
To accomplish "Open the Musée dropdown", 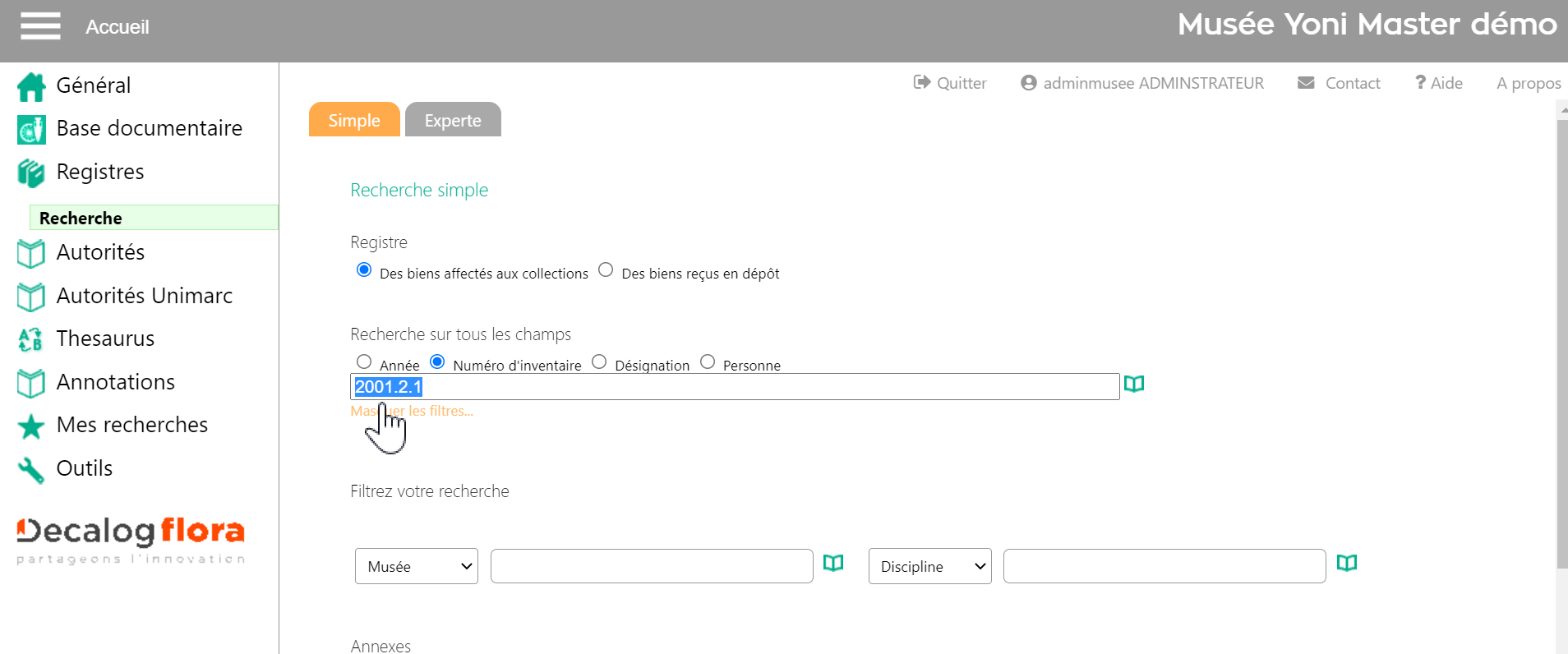I will click(417, 566).
